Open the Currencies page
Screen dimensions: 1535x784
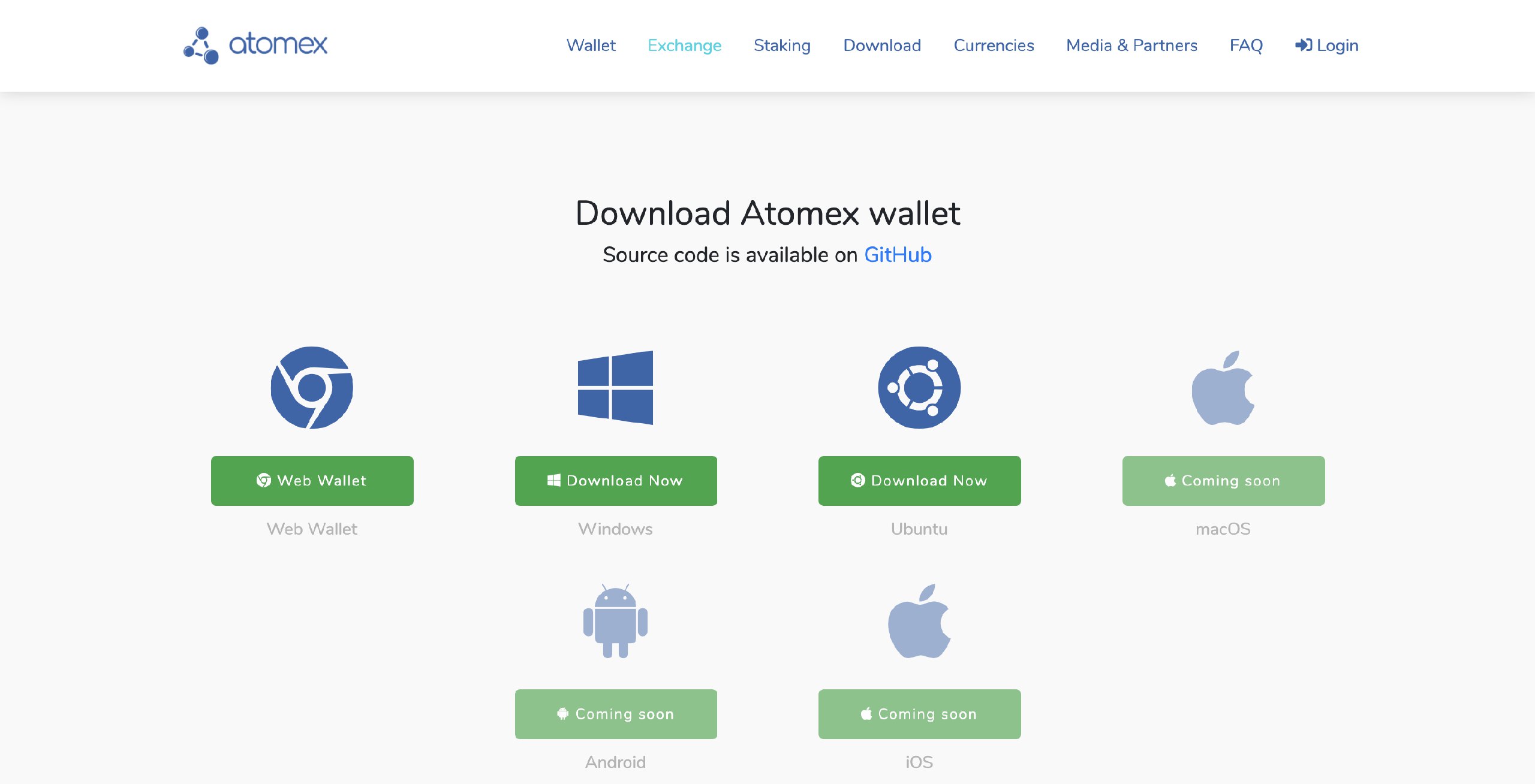click(994, 45)
